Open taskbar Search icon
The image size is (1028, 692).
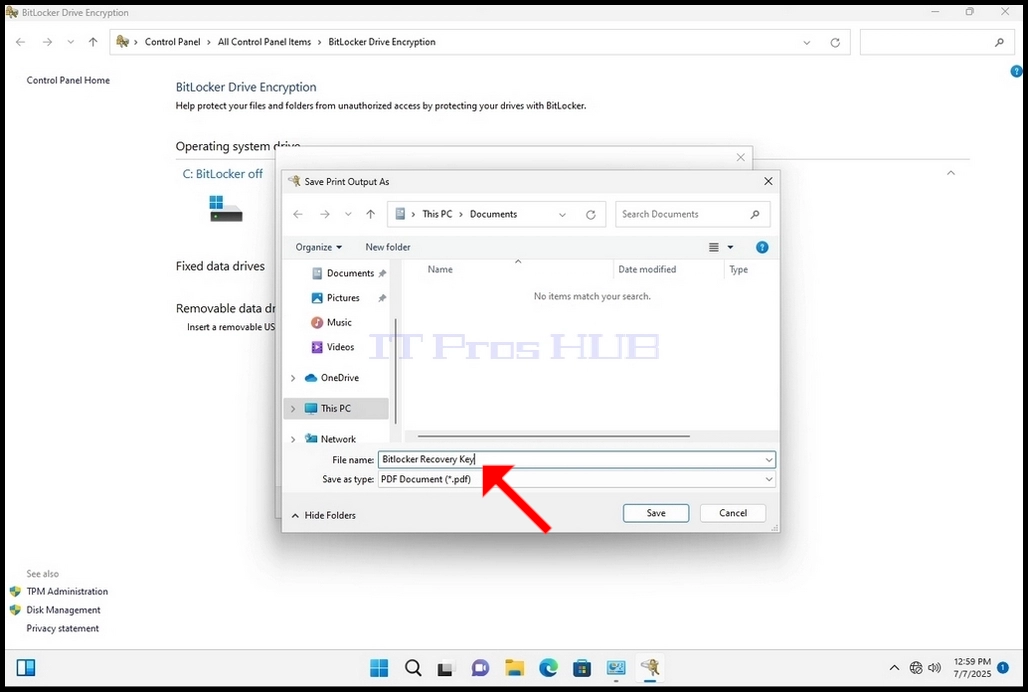(413, 668)
